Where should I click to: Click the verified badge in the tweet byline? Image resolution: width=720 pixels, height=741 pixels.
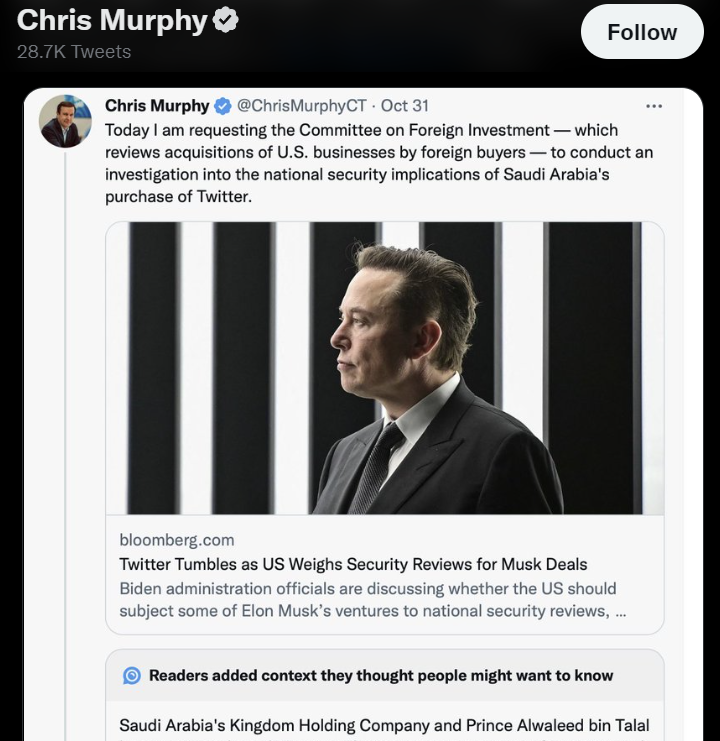224,106
